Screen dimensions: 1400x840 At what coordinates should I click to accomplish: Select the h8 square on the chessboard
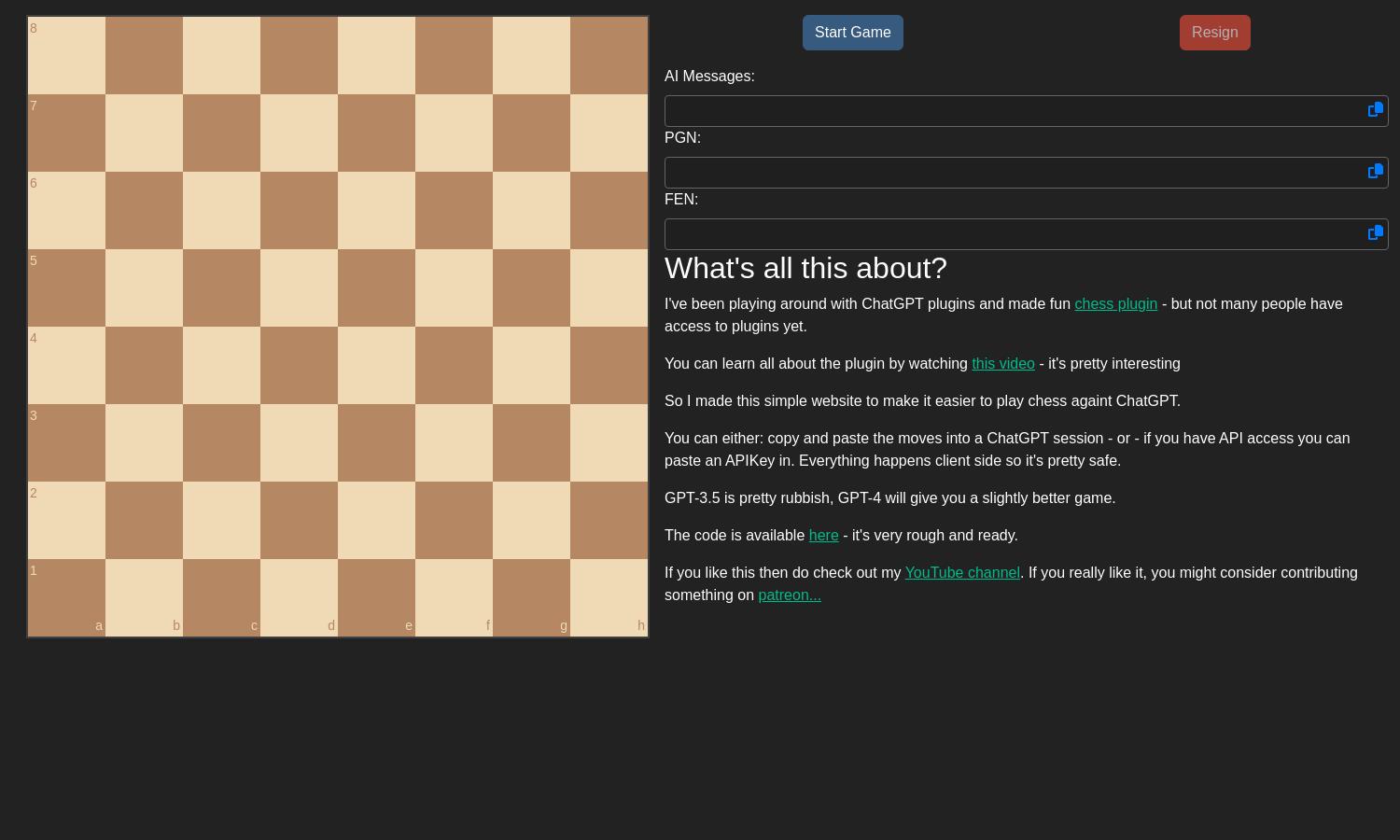[x=609, y=55]
